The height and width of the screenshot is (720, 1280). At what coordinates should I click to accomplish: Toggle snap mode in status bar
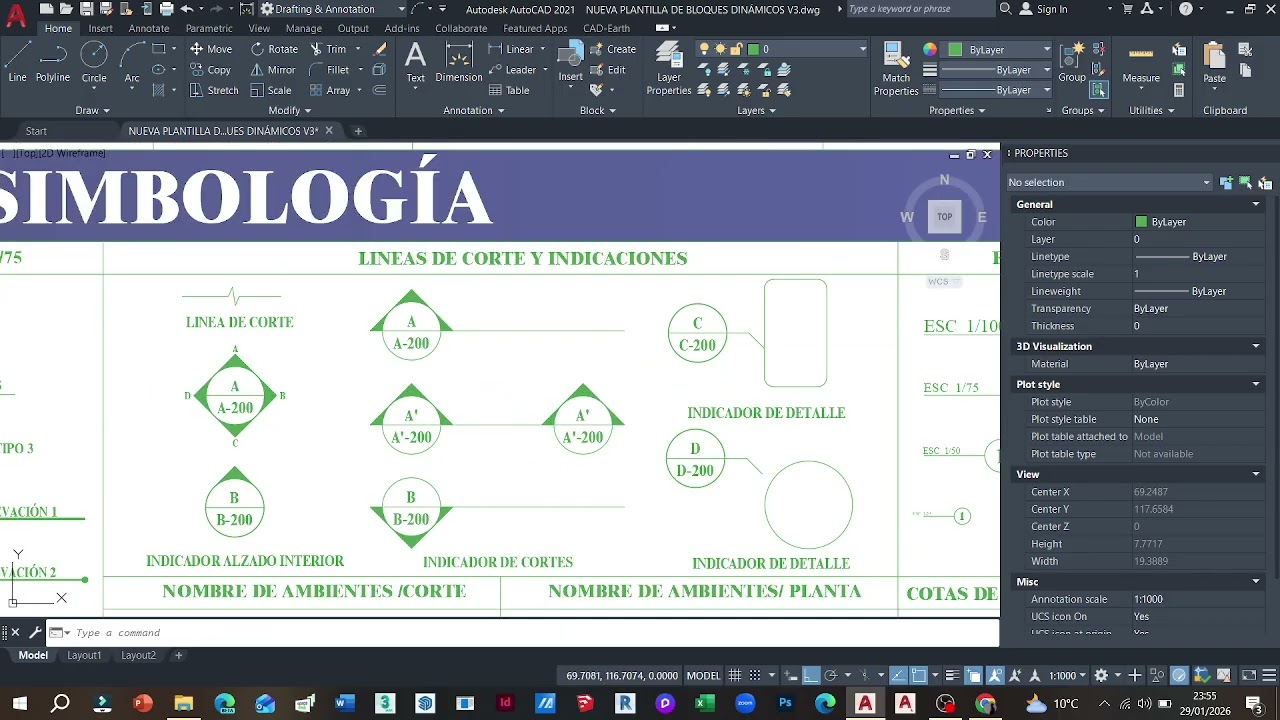[x=757, y=675]
